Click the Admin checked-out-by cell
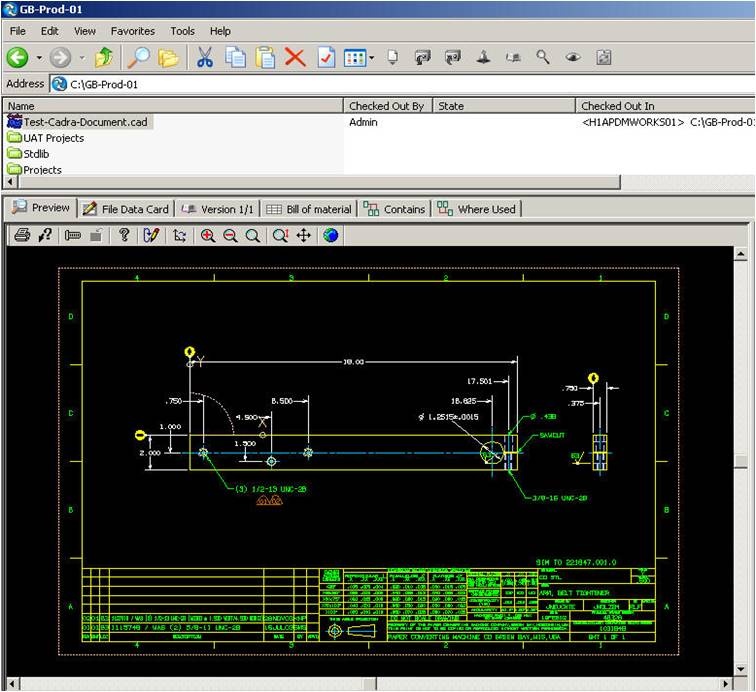The width and height of the screenshot is (756, 692). tap(363, 122)
